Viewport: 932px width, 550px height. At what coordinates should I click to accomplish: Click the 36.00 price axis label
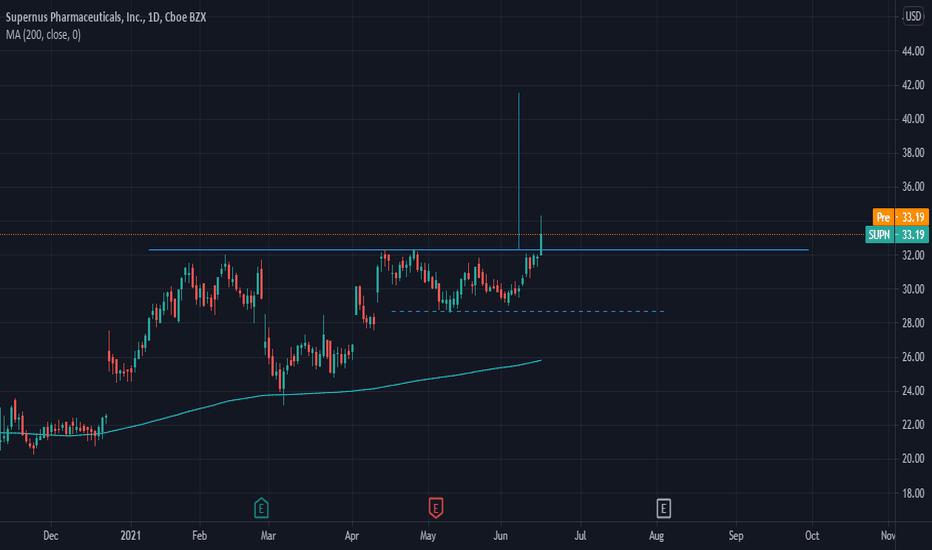click(x=913, y=187)
